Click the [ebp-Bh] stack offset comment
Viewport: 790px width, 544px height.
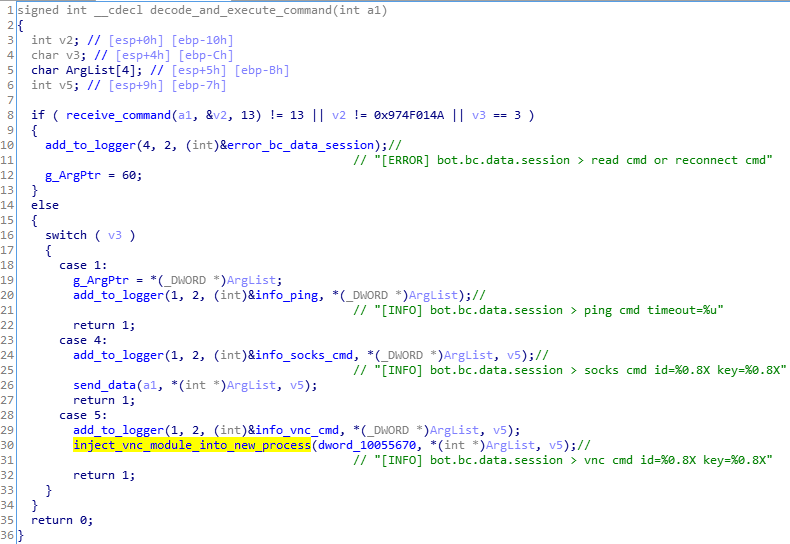[x=262, y=71]
